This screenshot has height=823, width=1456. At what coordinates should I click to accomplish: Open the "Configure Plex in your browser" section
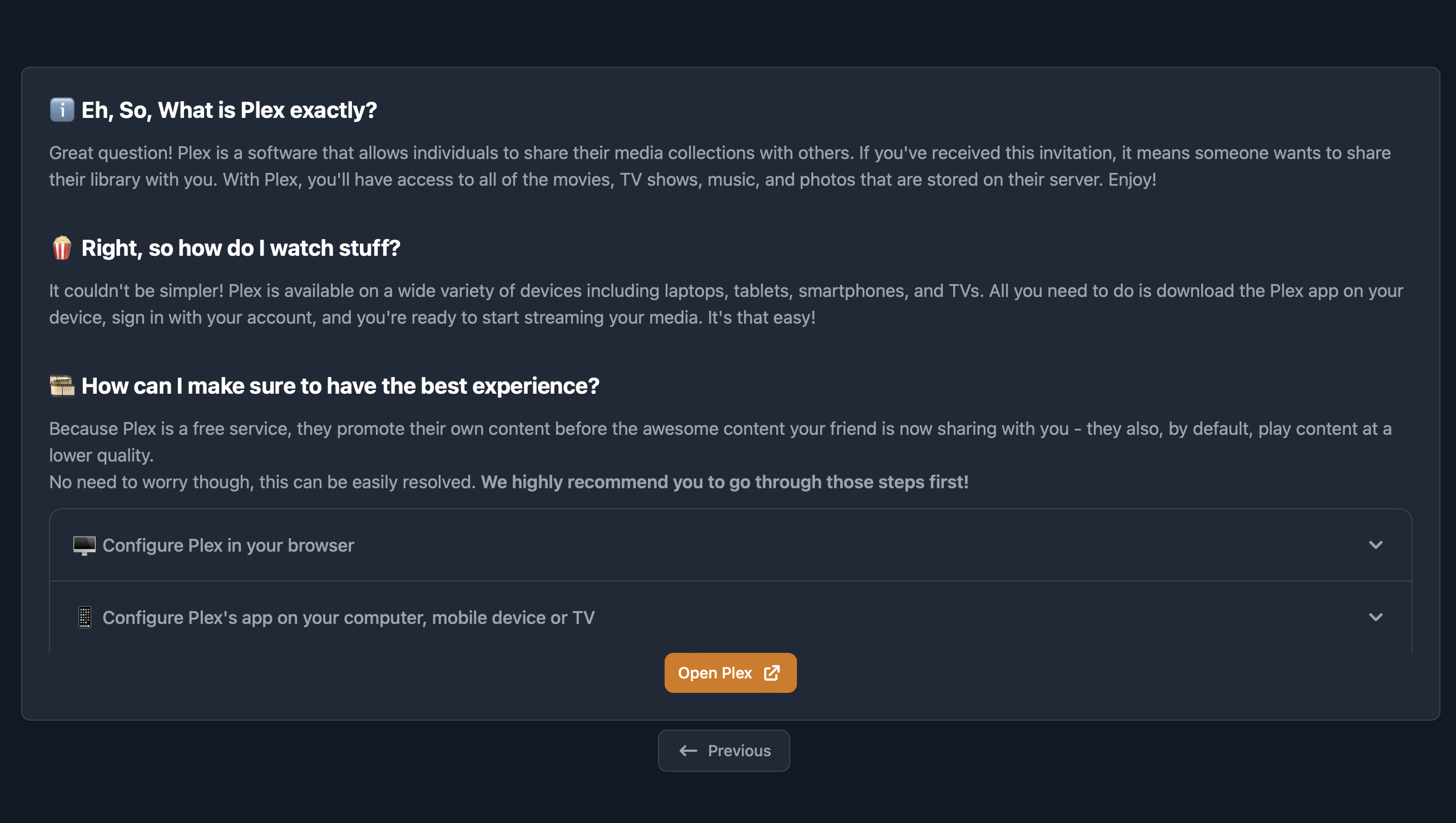(229, 546)
